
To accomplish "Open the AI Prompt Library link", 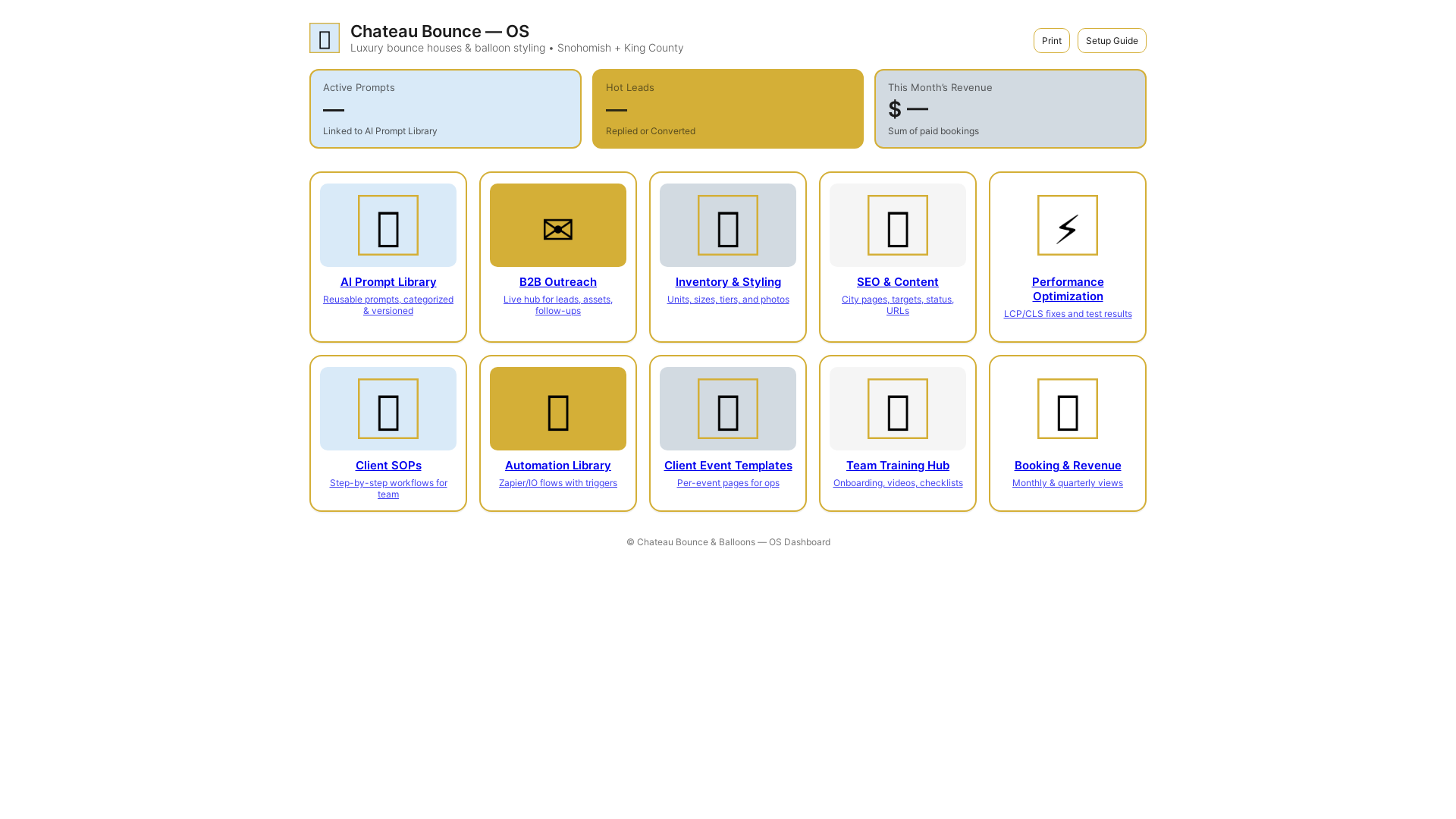I will click(388, 282).
